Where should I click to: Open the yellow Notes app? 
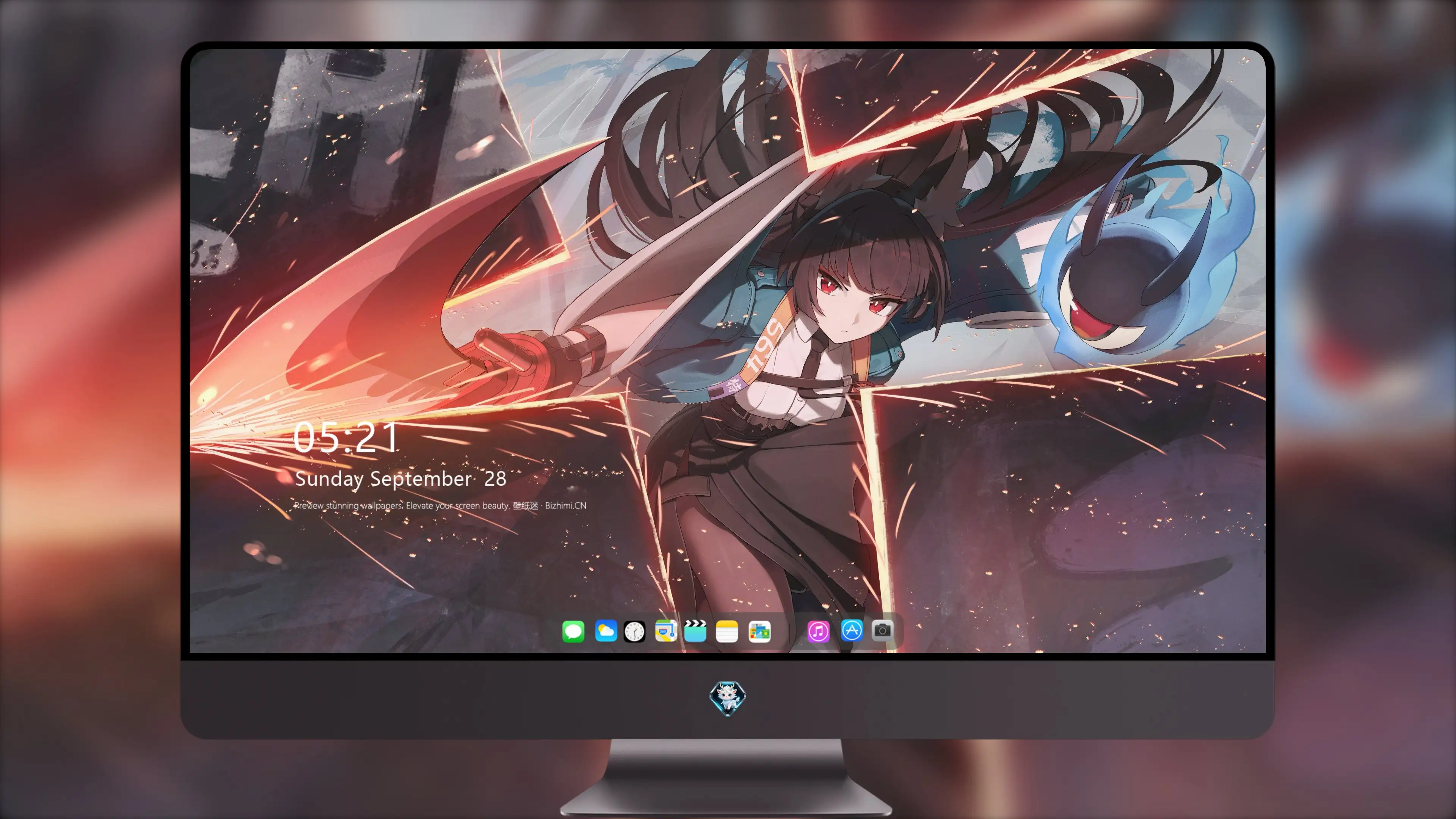[x=727, y=631]
